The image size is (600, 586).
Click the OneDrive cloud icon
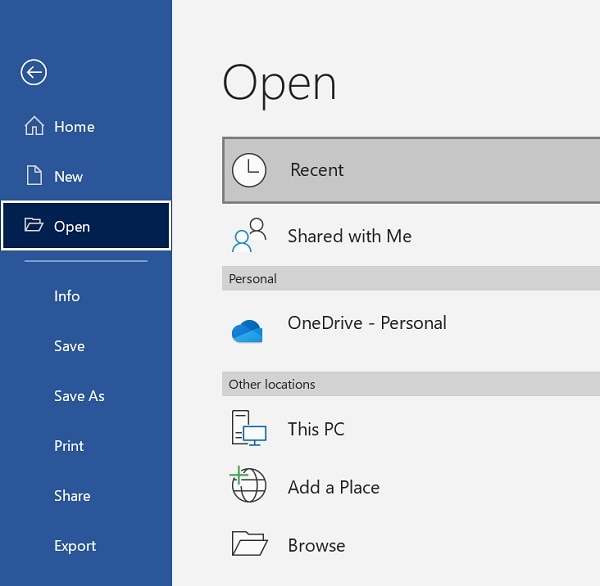pyautogui.click(x=247, y=331)
